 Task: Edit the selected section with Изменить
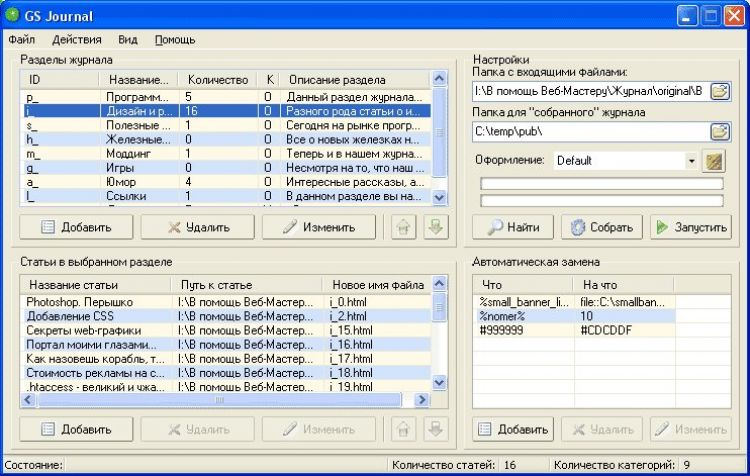pos(319,227)
